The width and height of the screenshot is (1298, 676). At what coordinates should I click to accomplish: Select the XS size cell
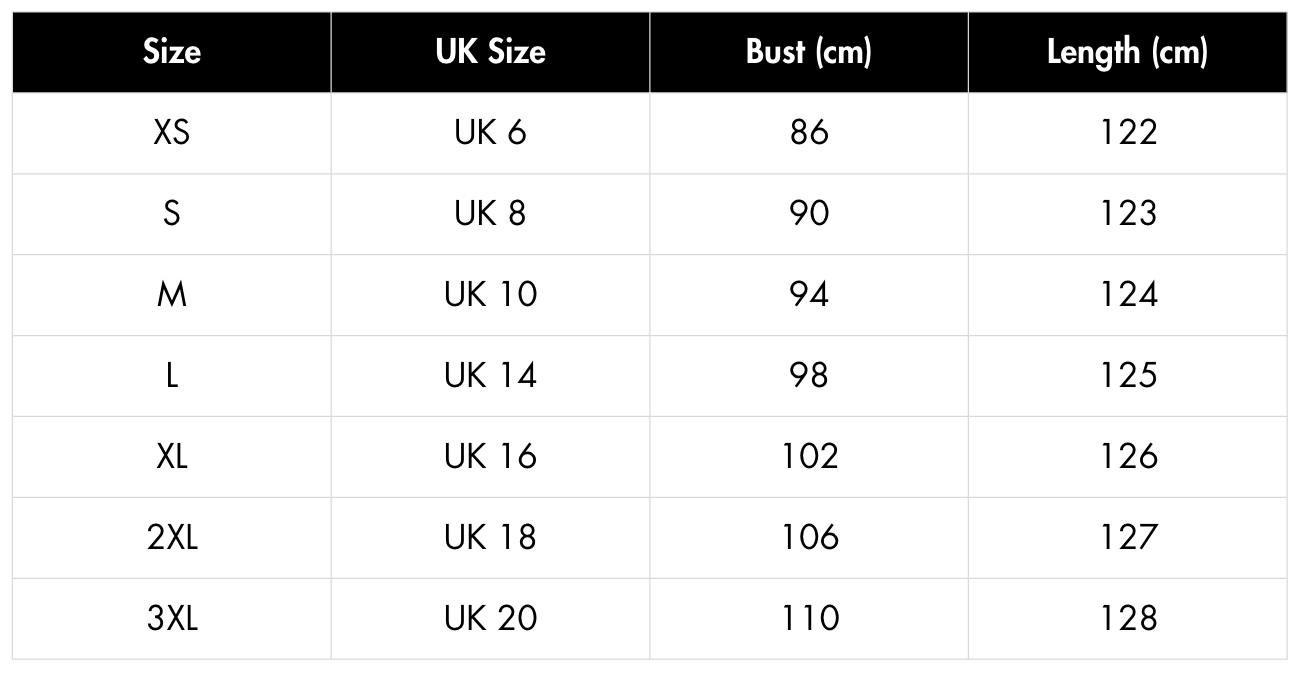point(172,133)
